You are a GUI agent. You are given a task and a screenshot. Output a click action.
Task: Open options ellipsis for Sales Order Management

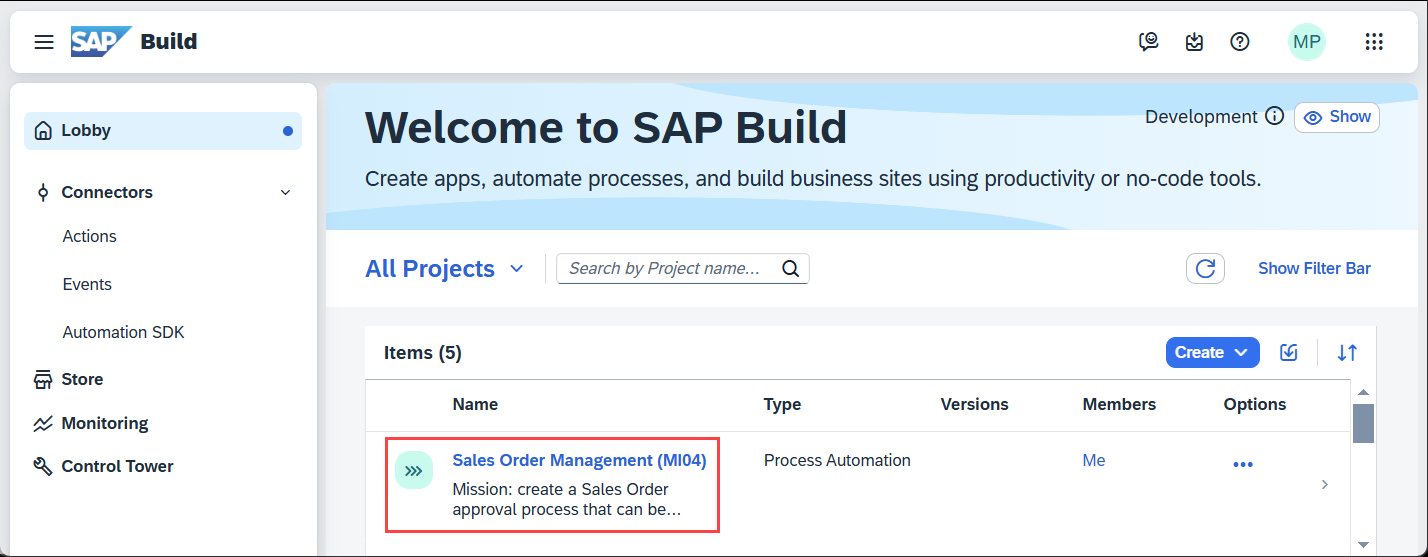[1243, 464]
